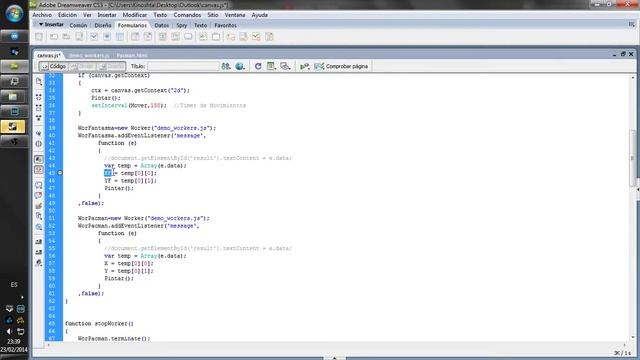Insert a Hidden Field element

click(x=67, y=37)
